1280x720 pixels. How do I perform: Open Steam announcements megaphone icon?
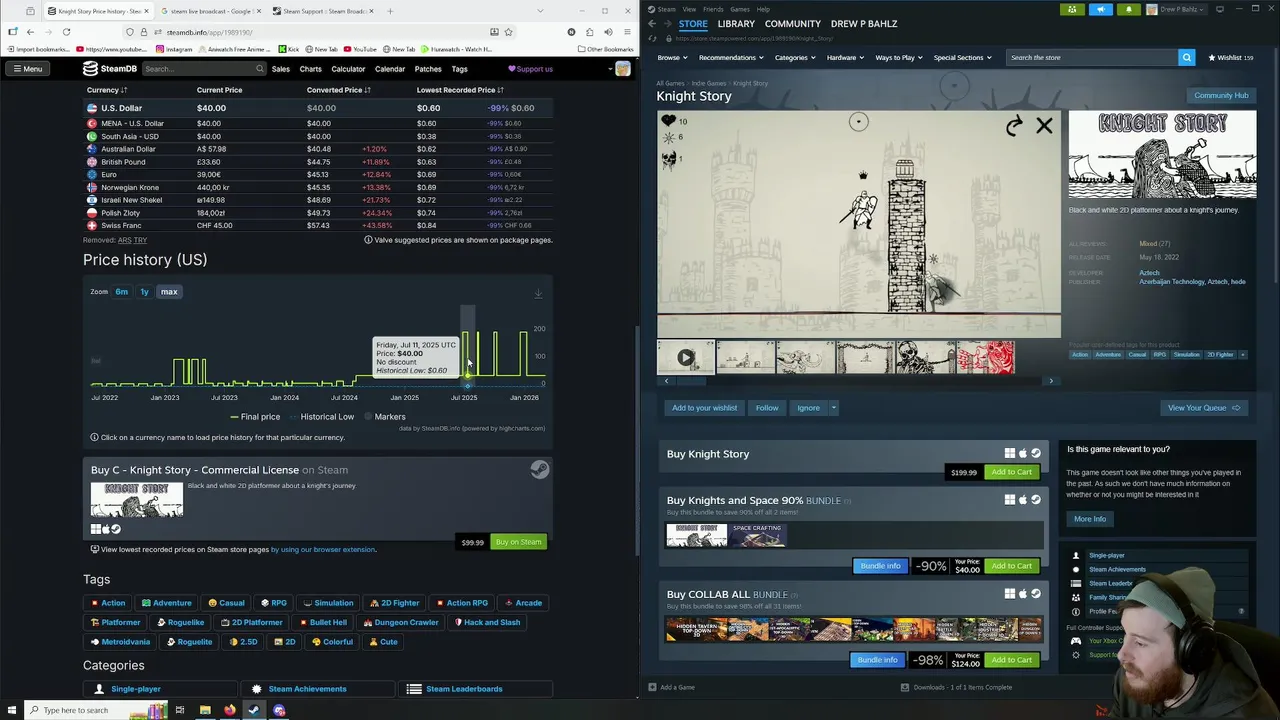click(1100, 9)
